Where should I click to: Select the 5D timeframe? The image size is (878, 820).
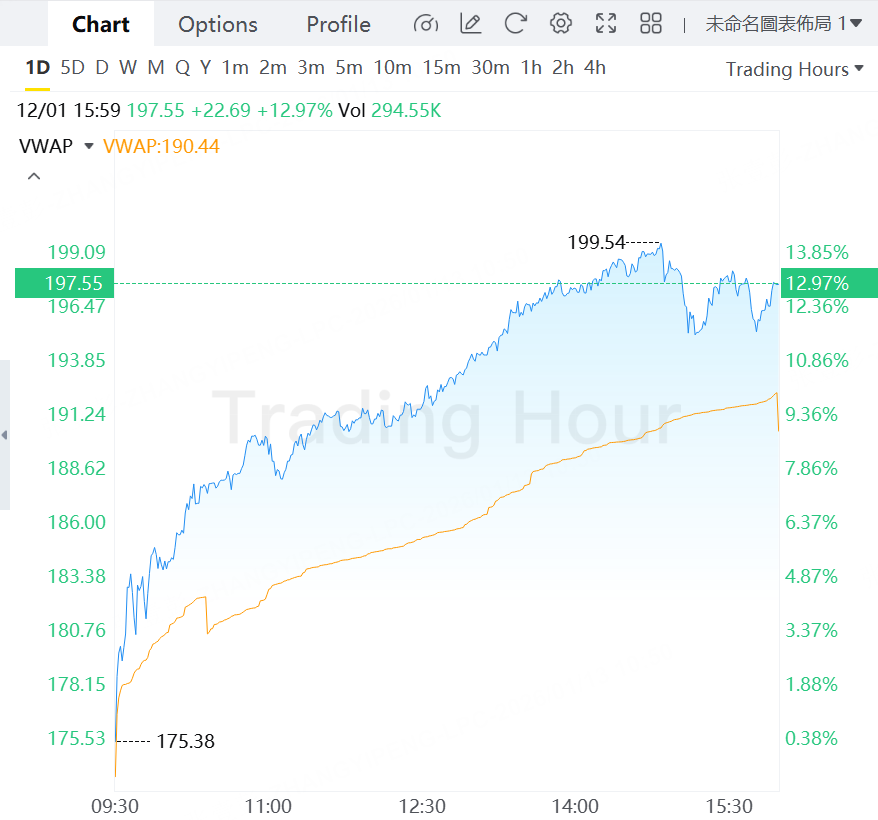[x=72, y=68]
